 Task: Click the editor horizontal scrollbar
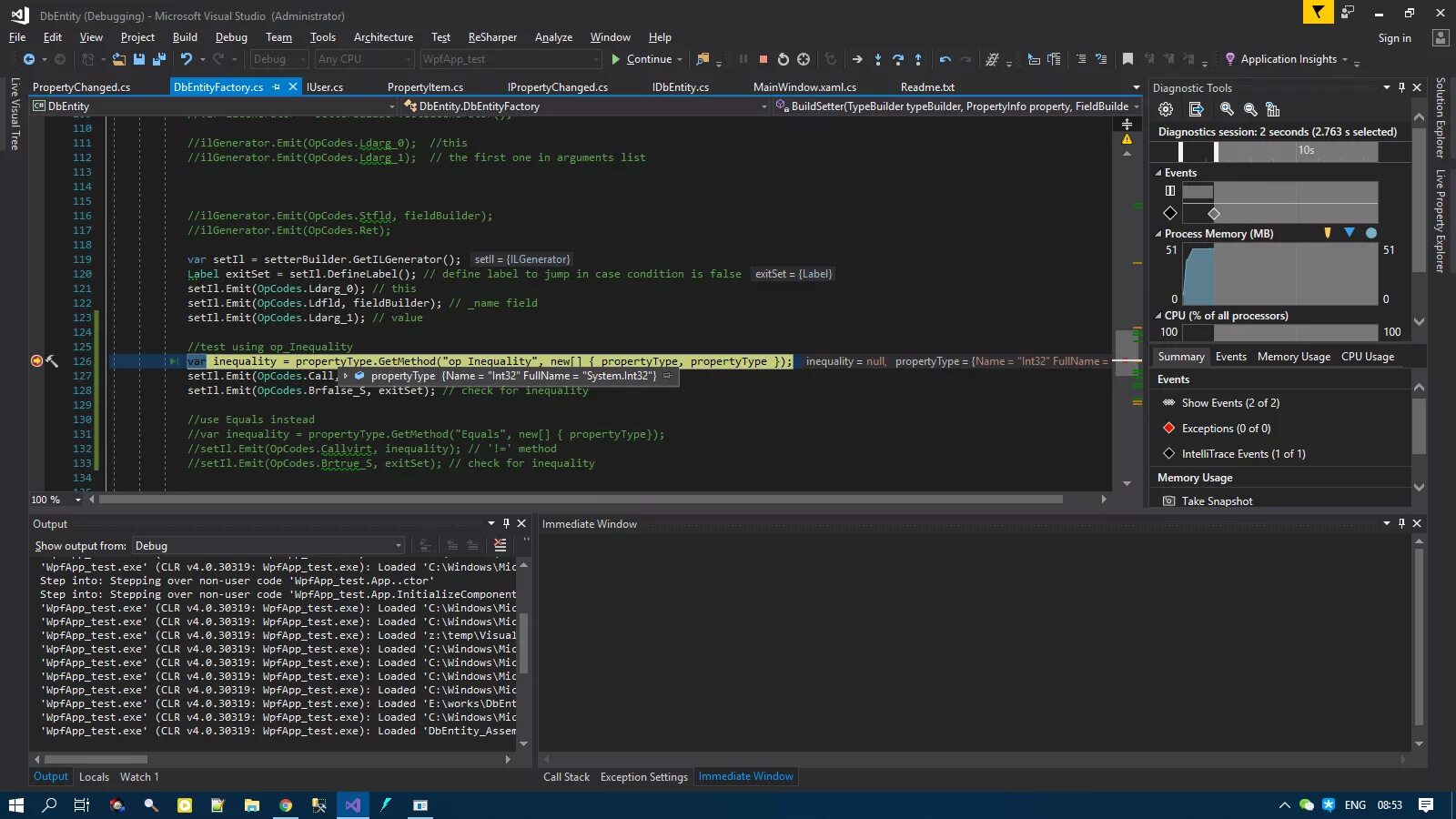(581, 500)
